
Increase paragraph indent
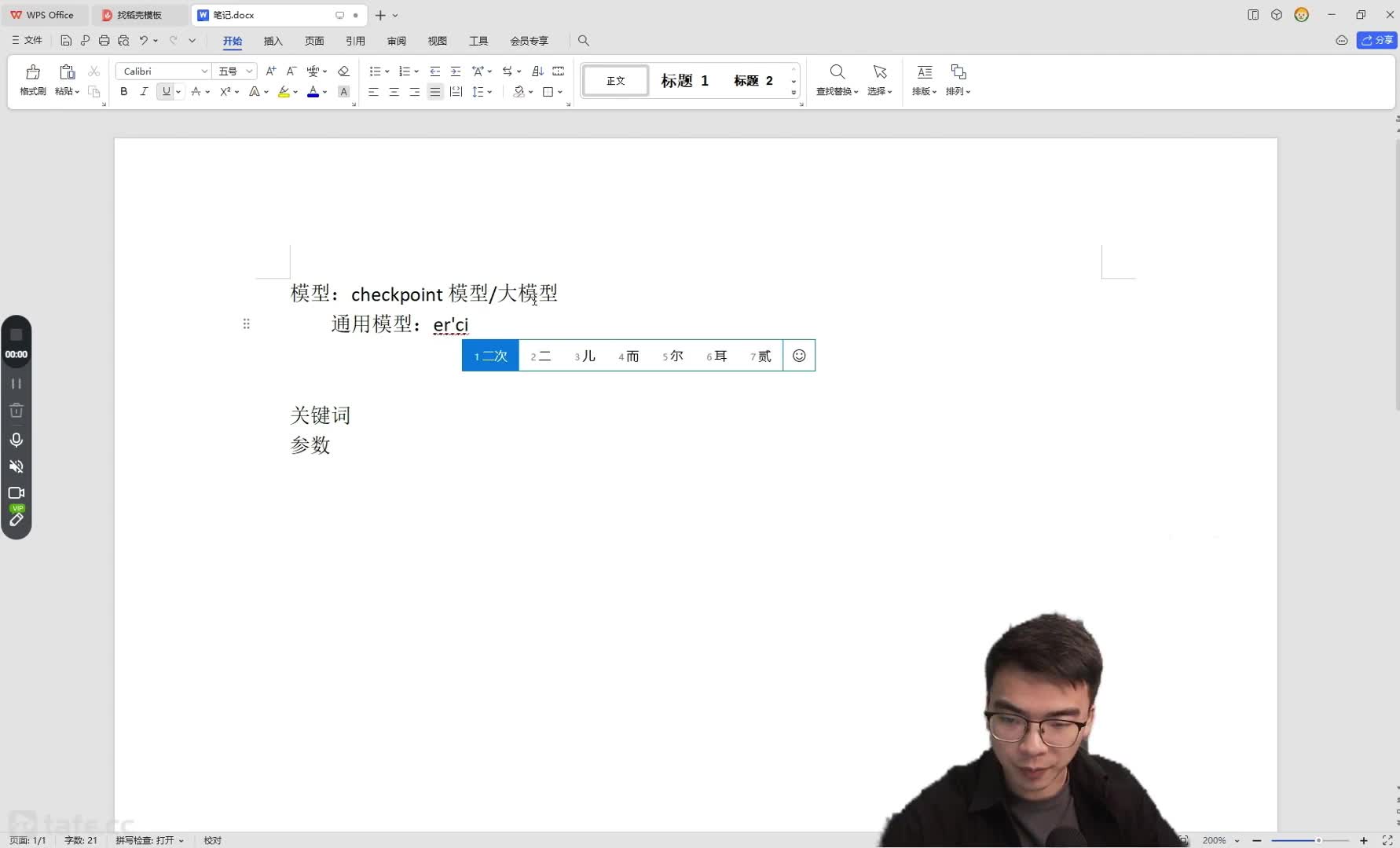456,71
